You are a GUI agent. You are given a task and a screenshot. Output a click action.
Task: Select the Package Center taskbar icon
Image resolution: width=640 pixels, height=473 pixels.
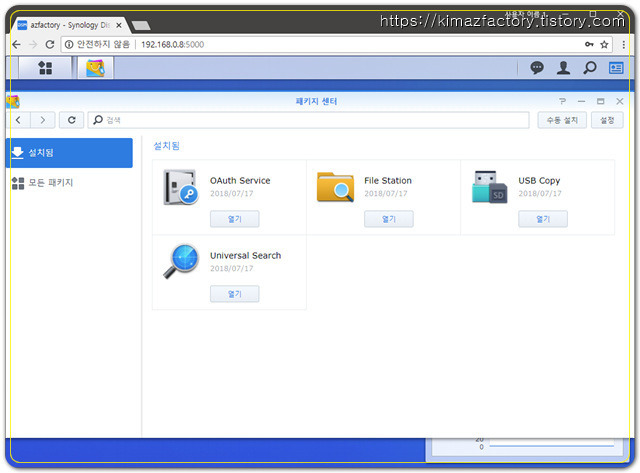pos(95,68)
